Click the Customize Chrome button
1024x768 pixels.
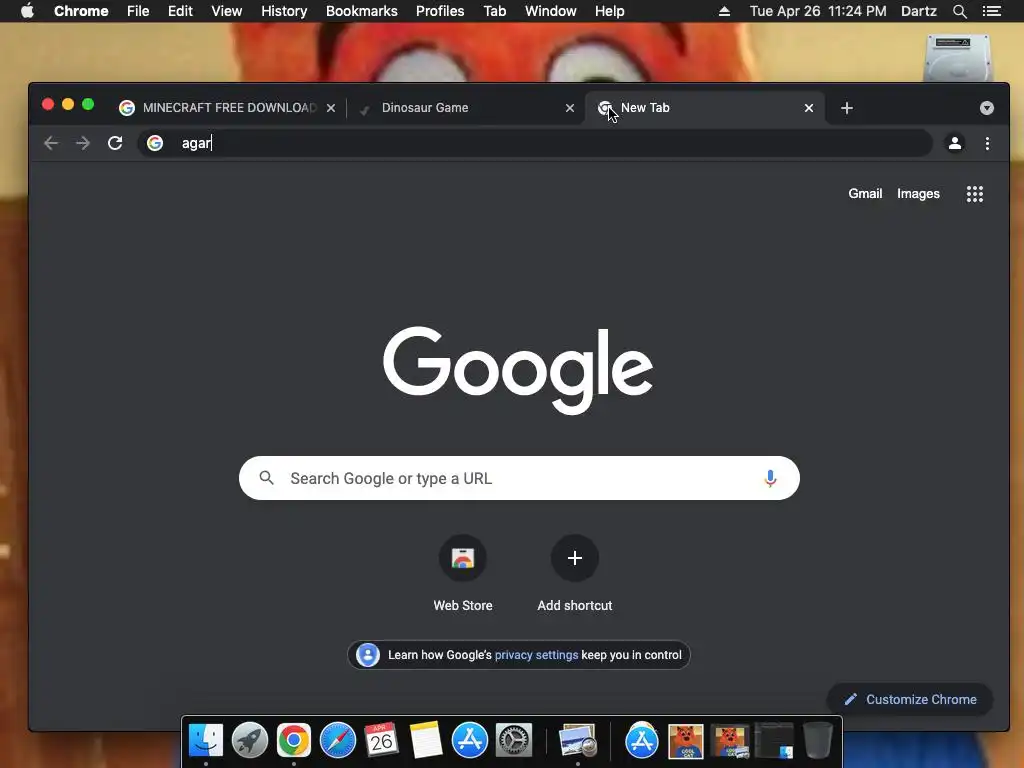910,699
